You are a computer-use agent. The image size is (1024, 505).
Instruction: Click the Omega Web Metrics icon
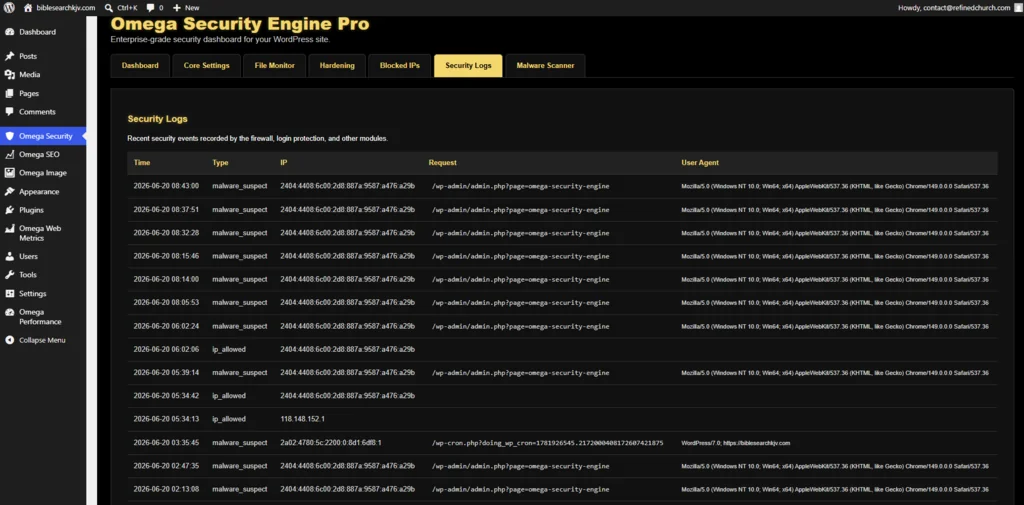(x=9, y=229)
